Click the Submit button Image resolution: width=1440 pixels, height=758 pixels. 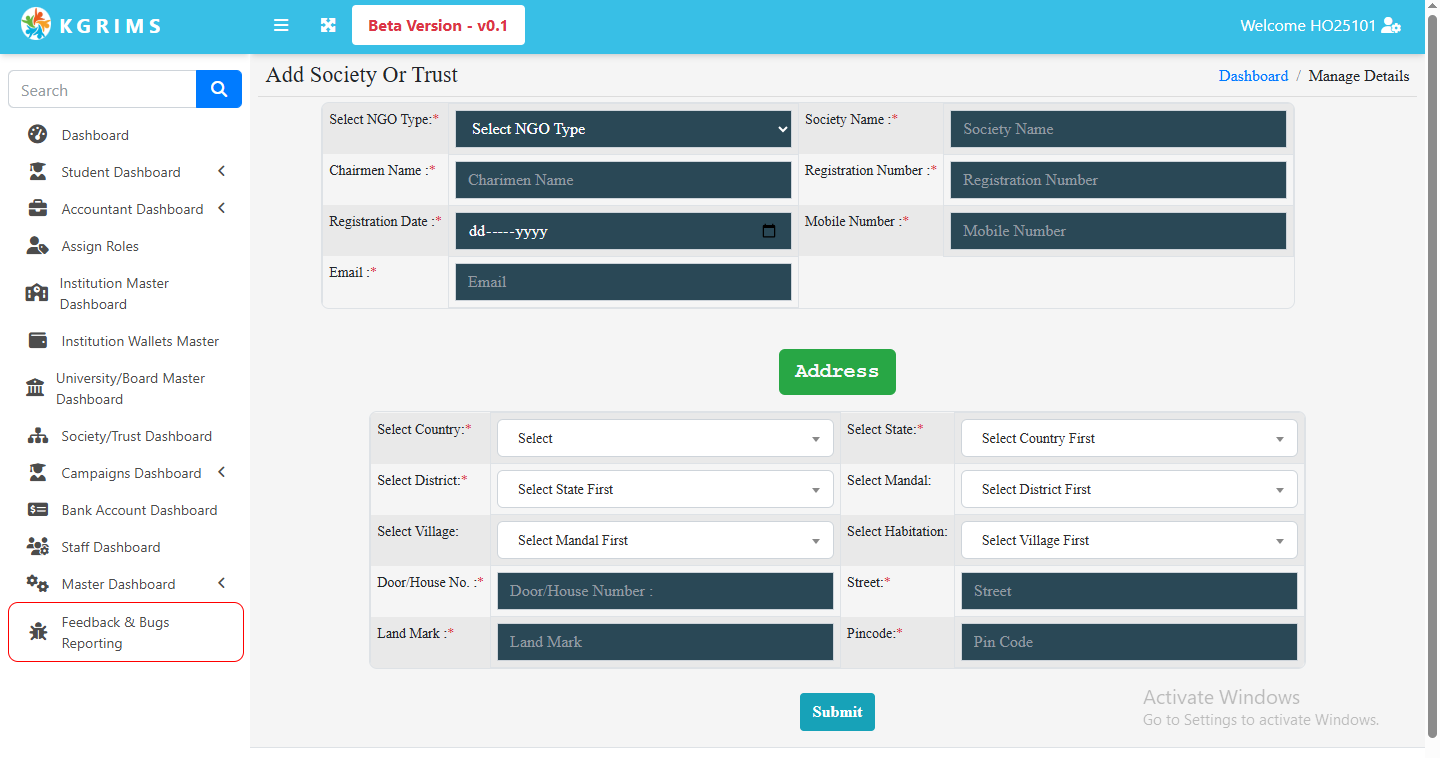pos(837,712)
